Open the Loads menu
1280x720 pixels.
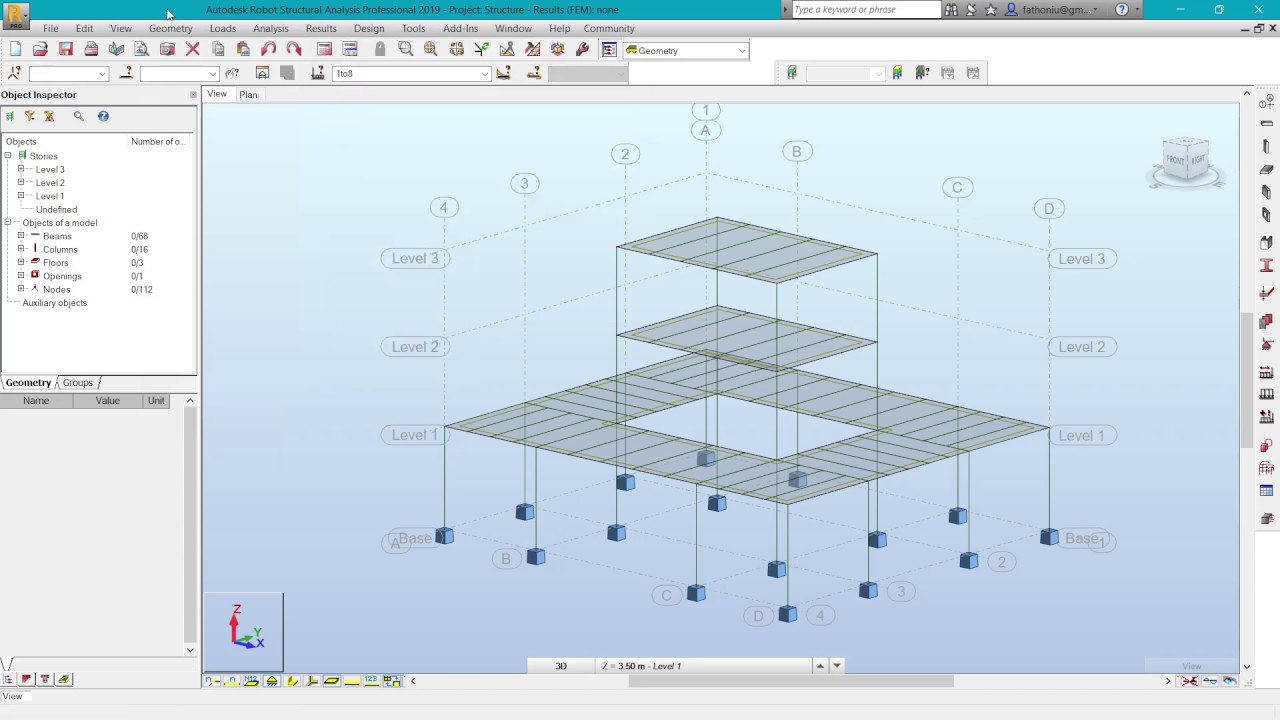[223, 28]
